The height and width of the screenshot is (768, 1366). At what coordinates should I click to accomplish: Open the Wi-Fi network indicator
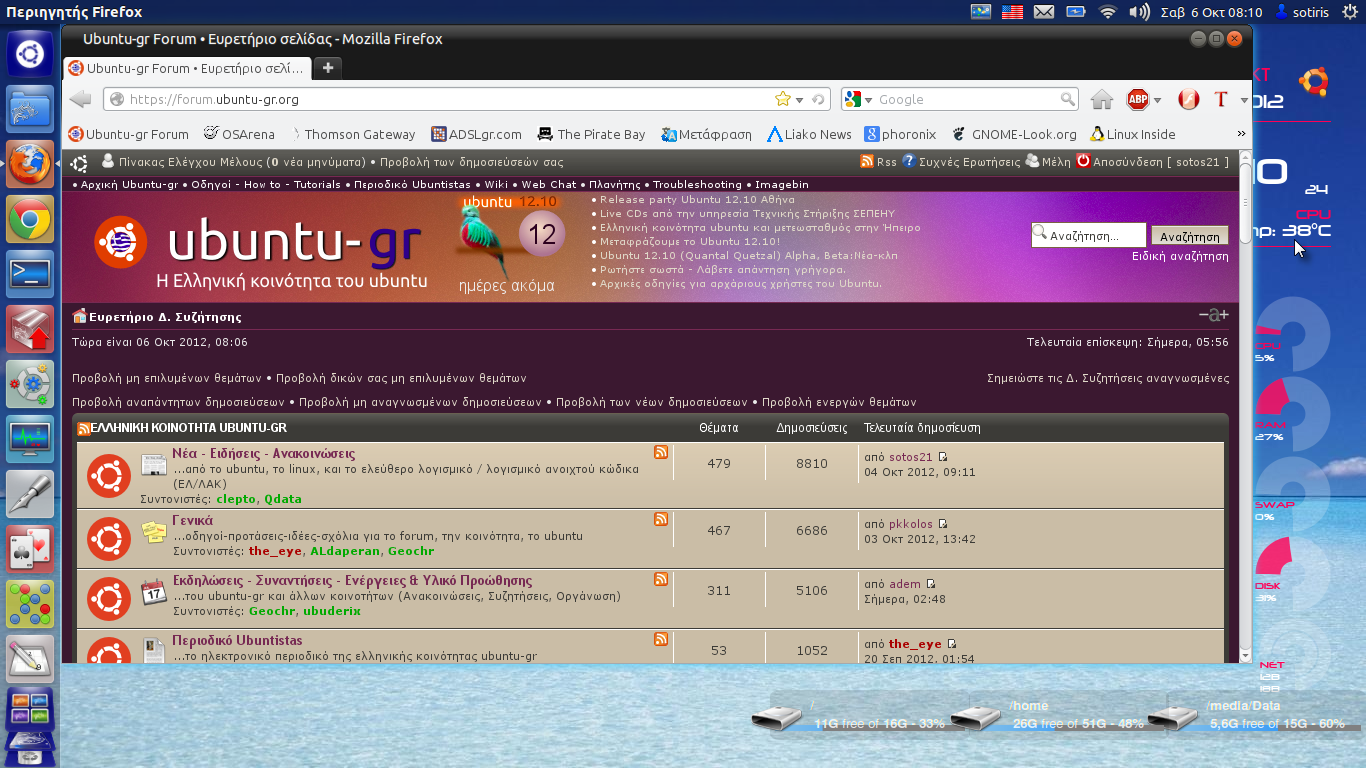pos(1107,12)
